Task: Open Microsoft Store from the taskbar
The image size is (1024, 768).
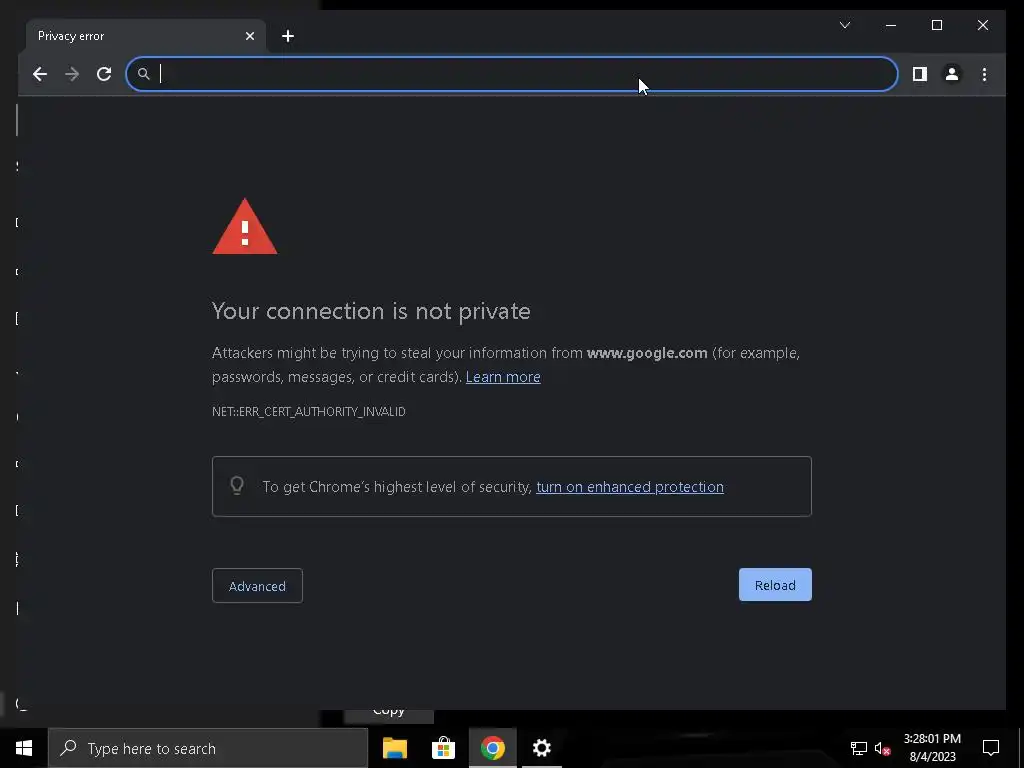Action: pyautogui.click(x=443, y=748)
